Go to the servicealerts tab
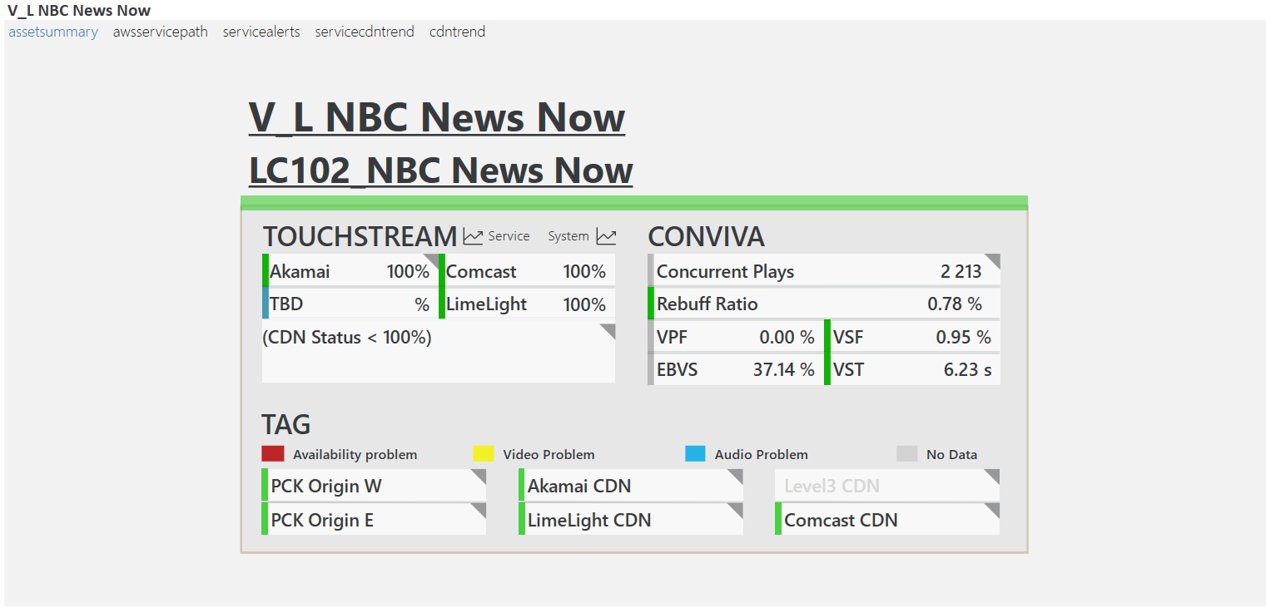 click(x=261, y=32)
